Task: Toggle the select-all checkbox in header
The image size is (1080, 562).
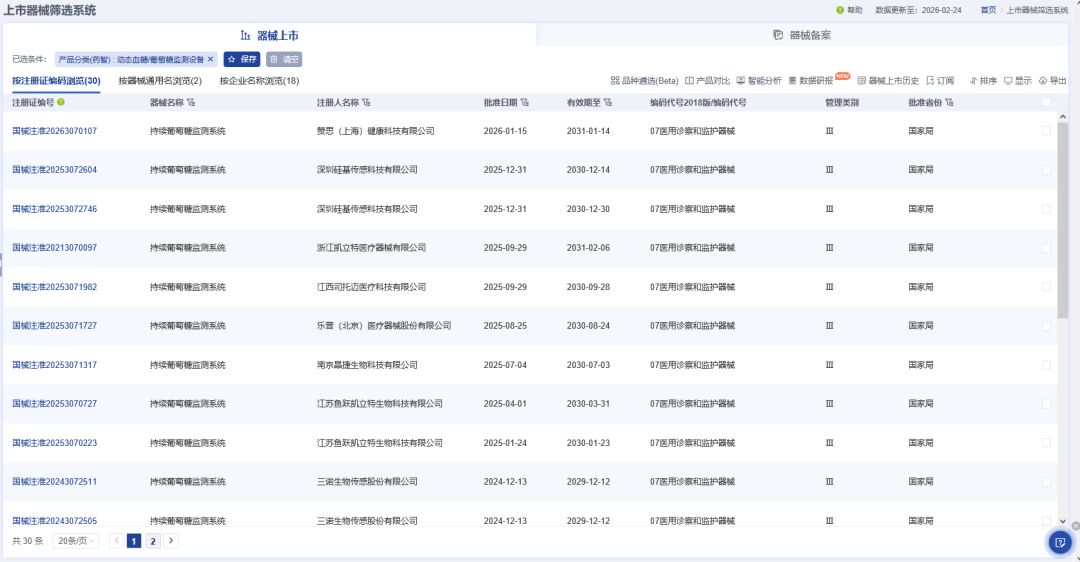Action: 1046,102
